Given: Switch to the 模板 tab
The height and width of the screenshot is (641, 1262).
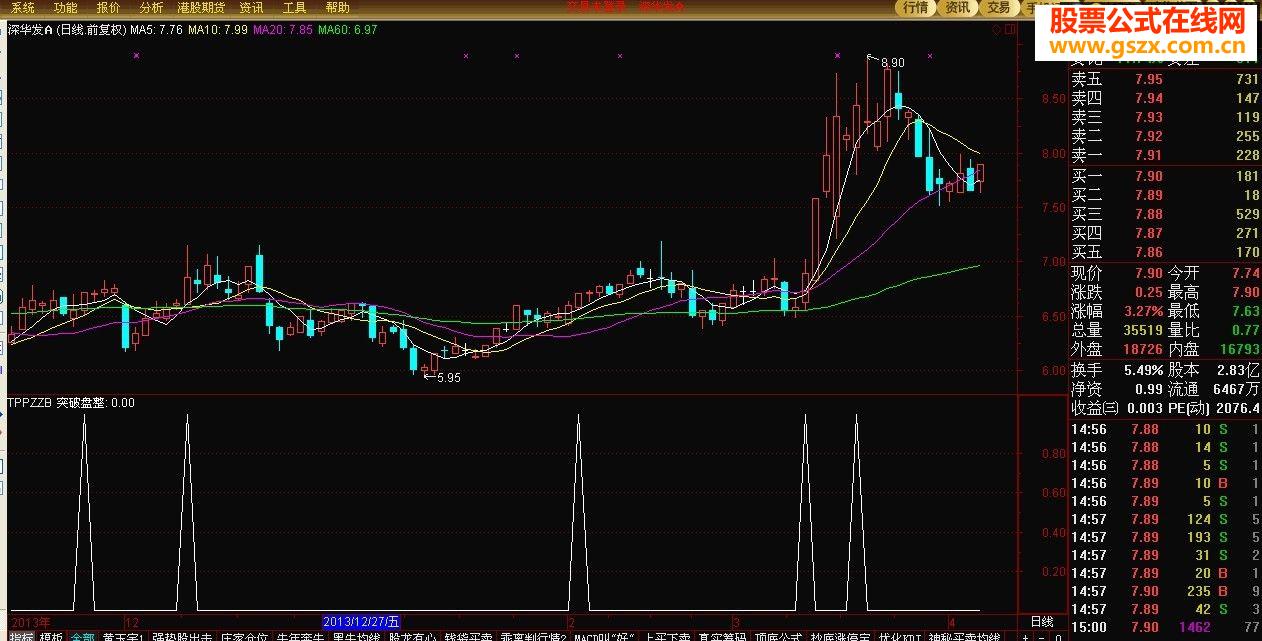Looking at the screenshot, I should (51, 636).
